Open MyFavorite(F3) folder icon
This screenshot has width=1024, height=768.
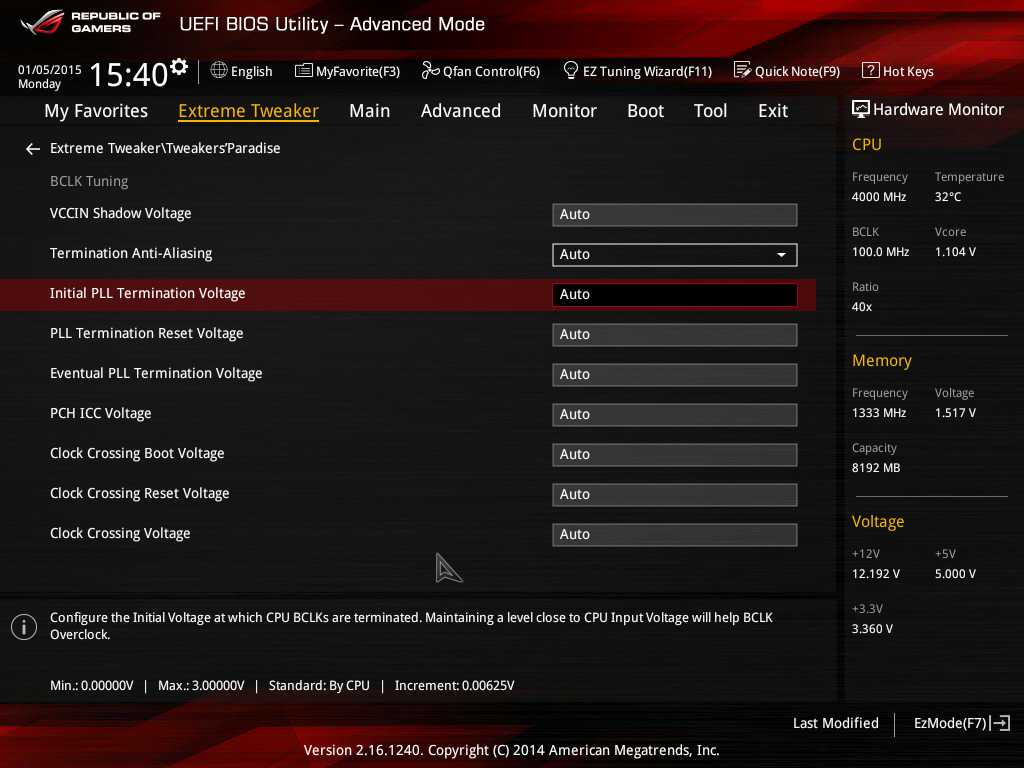[304, 71]
